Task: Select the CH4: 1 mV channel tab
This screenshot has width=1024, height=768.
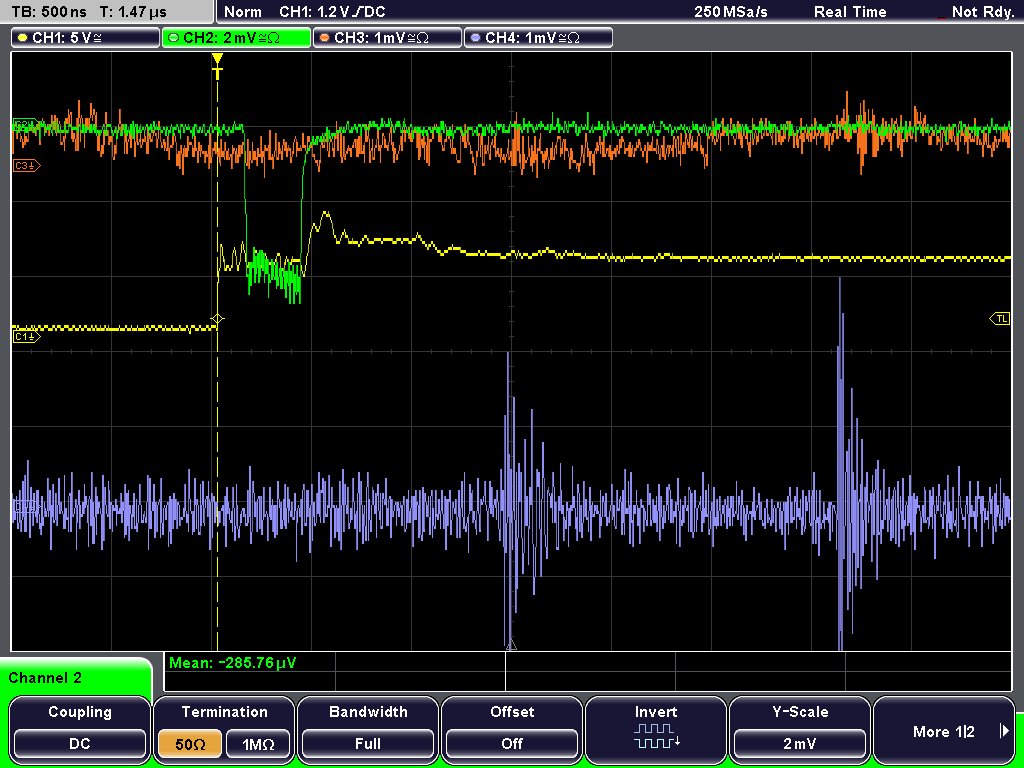Action: [x=538, y=38]
